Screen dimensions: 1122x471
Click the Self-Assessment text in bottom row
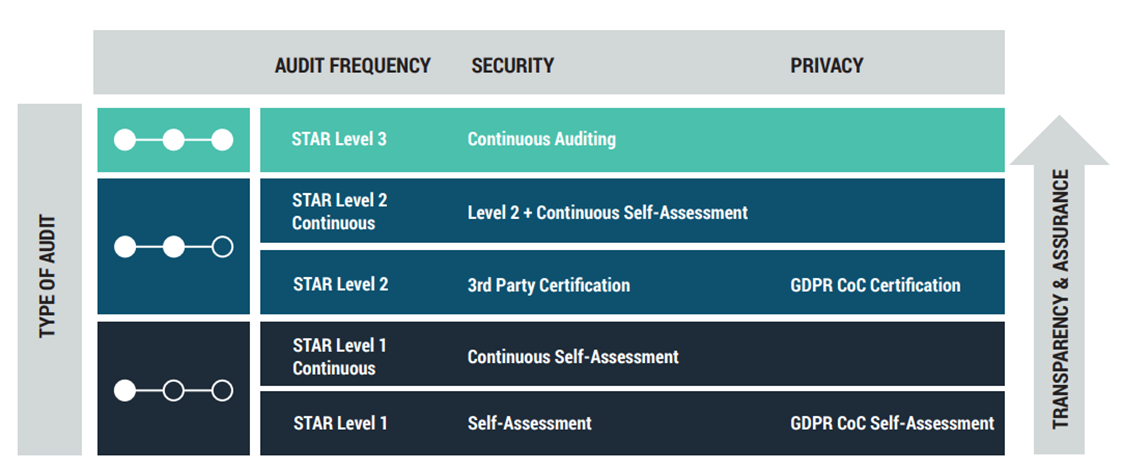coord(530,423)
